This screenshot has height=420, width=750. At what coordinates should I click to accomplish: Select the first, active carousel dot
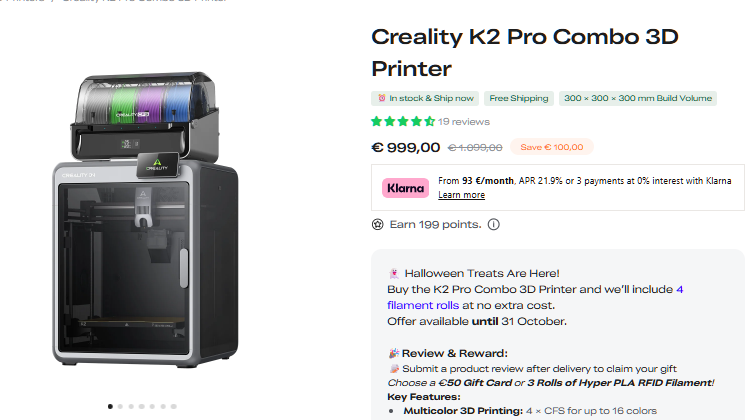[109, 406]
